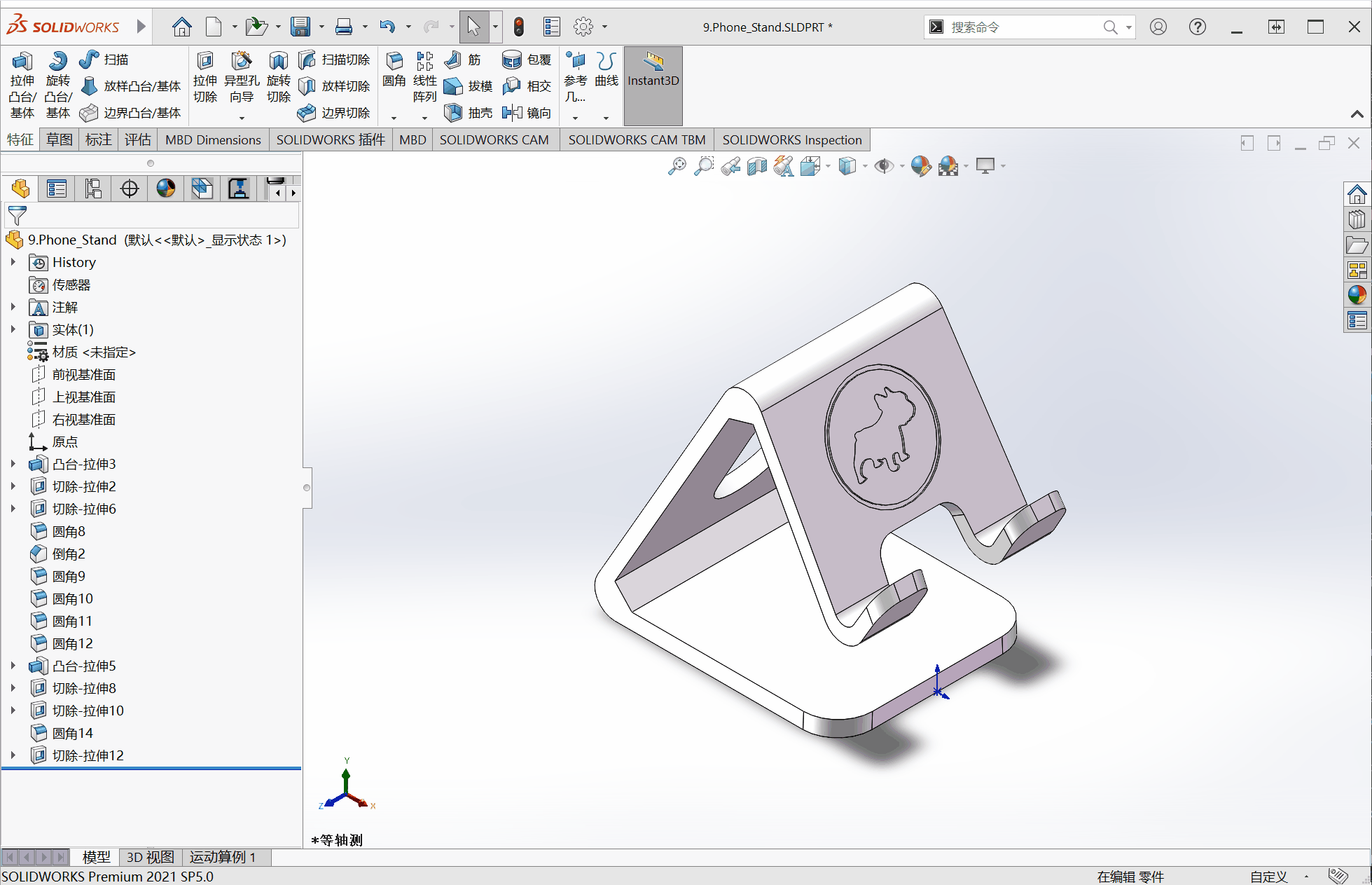Viewport: 1372px width, 885px height.
Task: Toggle the Select cursor tool
Action: (474, 27)
